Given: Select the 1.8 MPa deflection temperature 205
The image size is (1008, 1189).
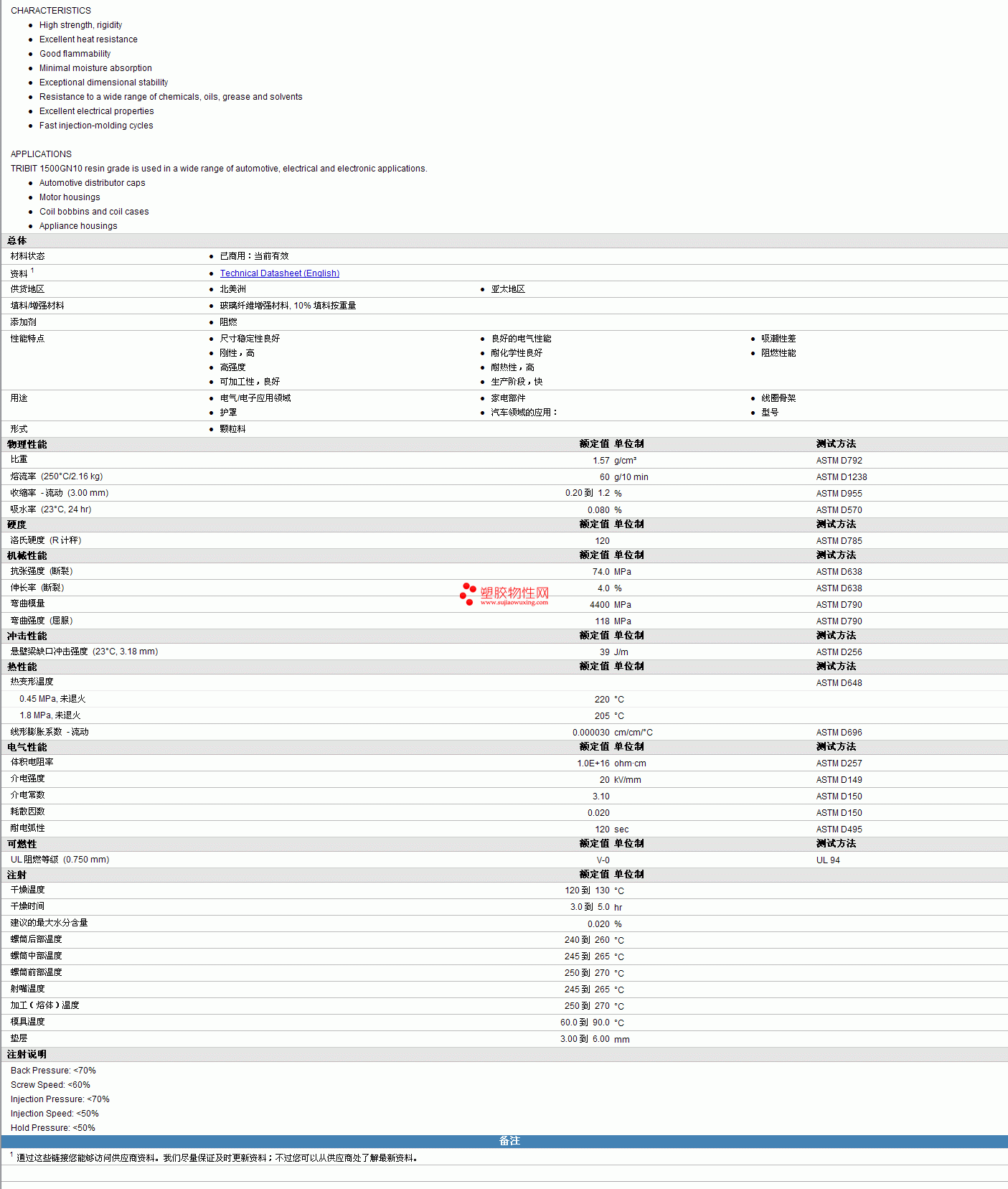Looking at the screenshot, I should coord(602,716).
